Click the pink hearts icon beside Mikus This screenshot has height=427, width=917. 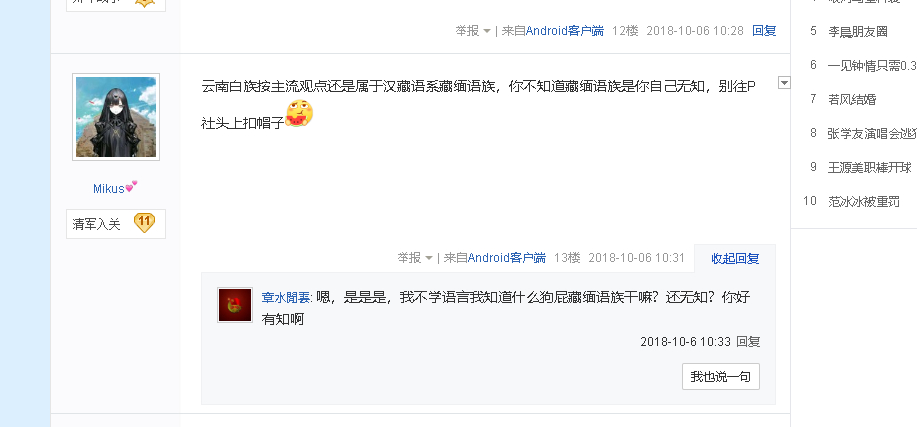(131, 187)
